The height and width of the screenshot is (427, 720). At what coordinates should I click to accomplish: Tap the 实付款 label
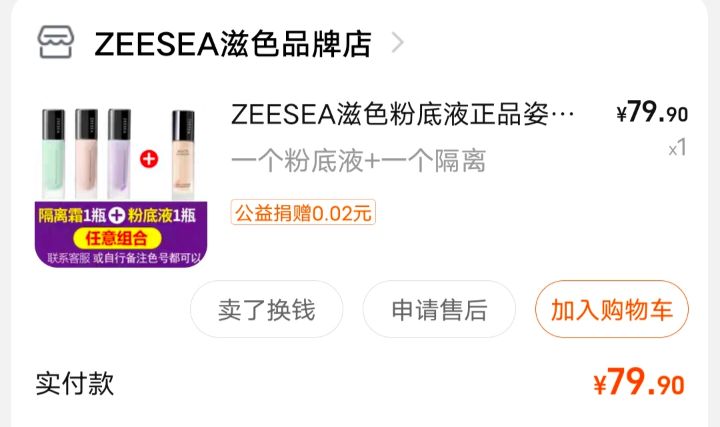[x=75, y=383]
